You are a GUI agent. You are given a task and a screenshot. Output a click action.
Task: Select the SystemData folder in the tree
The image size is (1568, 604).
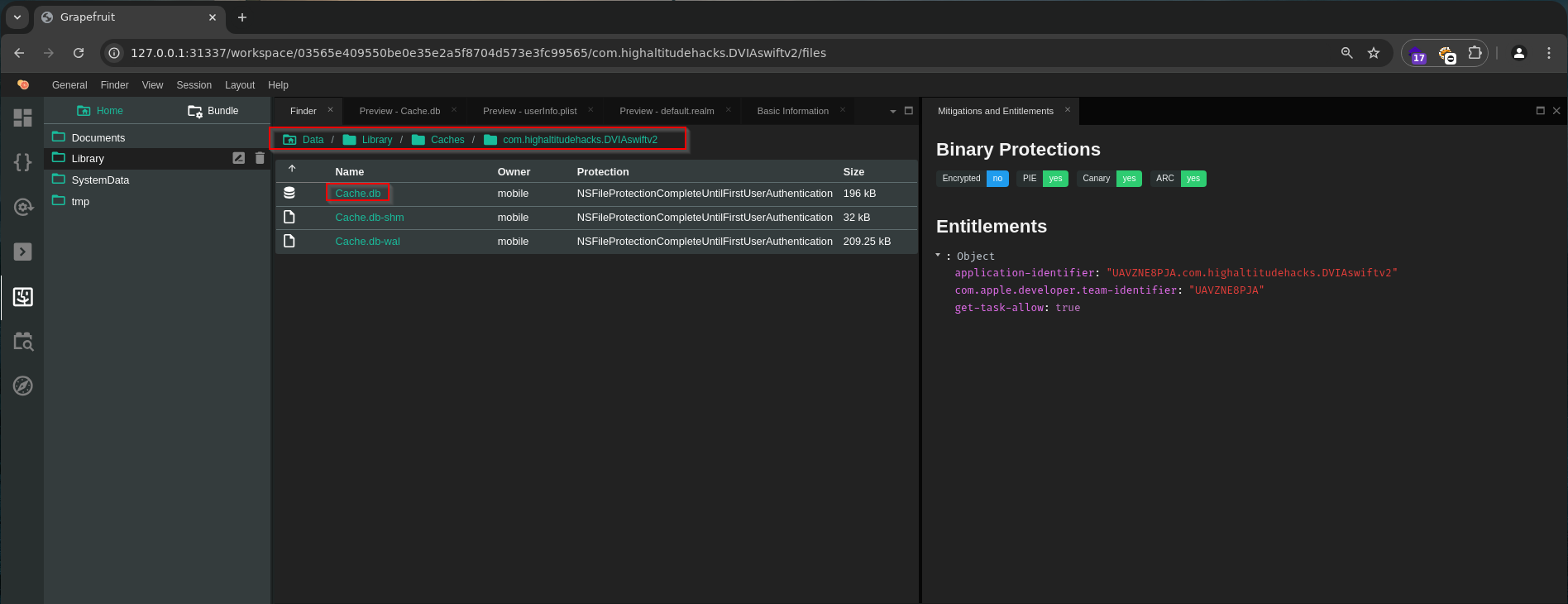[100, 180]
